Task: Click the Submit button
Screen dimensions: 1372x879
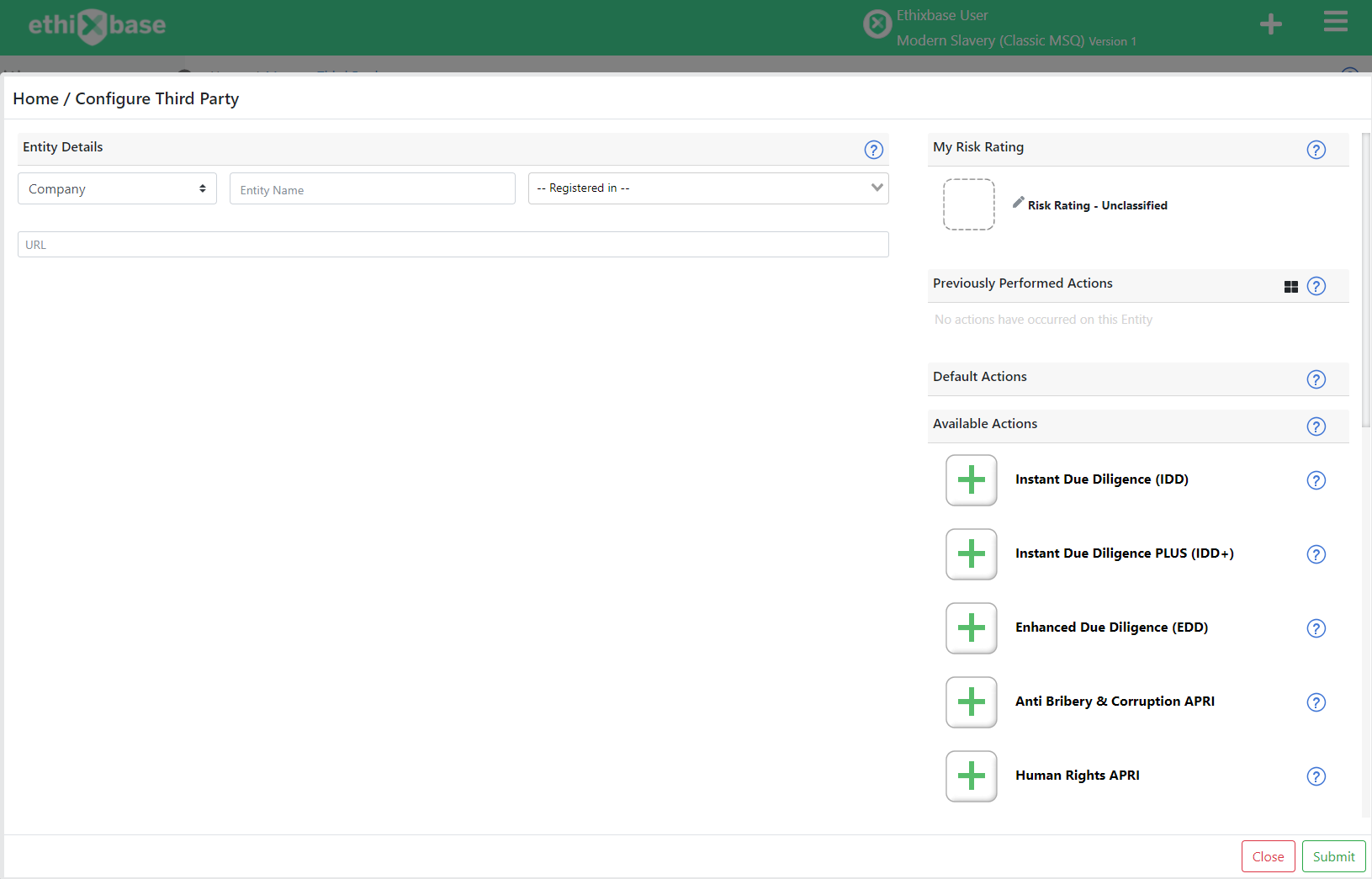Action: point(1333,856)
